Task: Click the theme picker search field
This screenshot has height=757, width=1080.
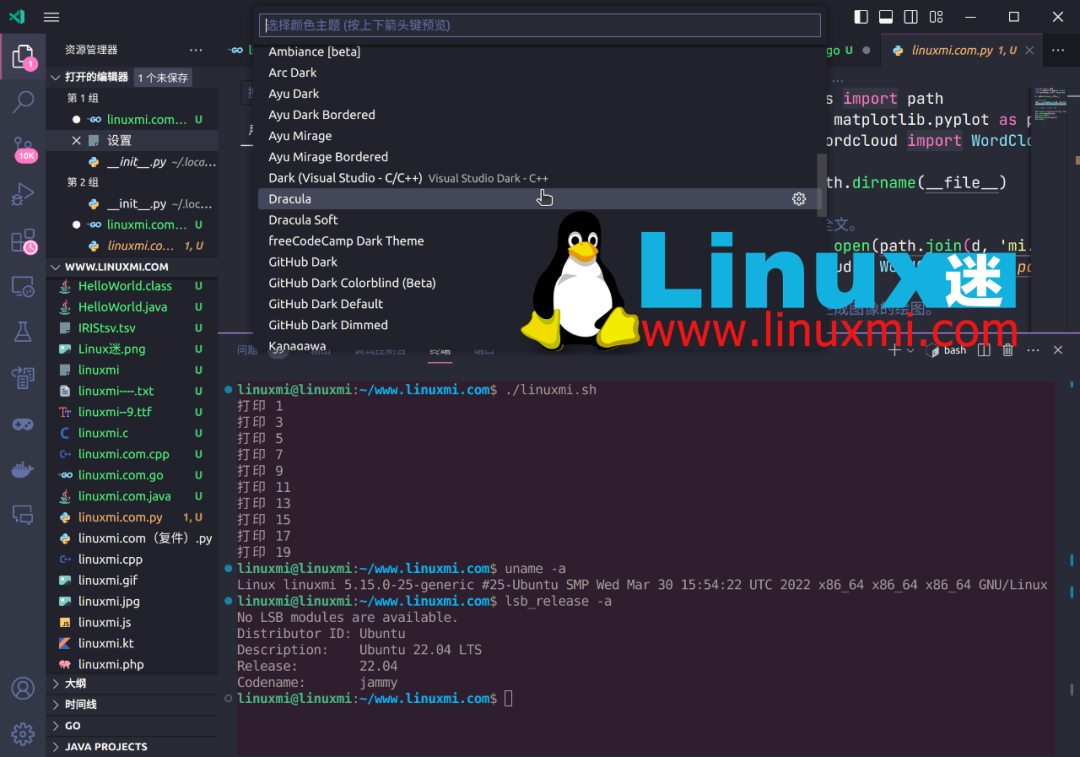Action: click(539, 25)
